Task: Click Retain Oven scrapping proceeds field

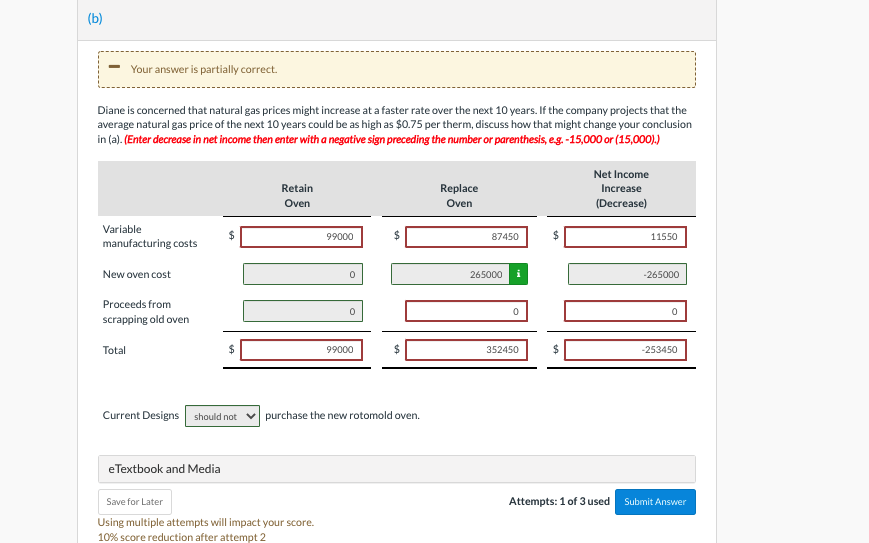Action: [x=303, y=311]
